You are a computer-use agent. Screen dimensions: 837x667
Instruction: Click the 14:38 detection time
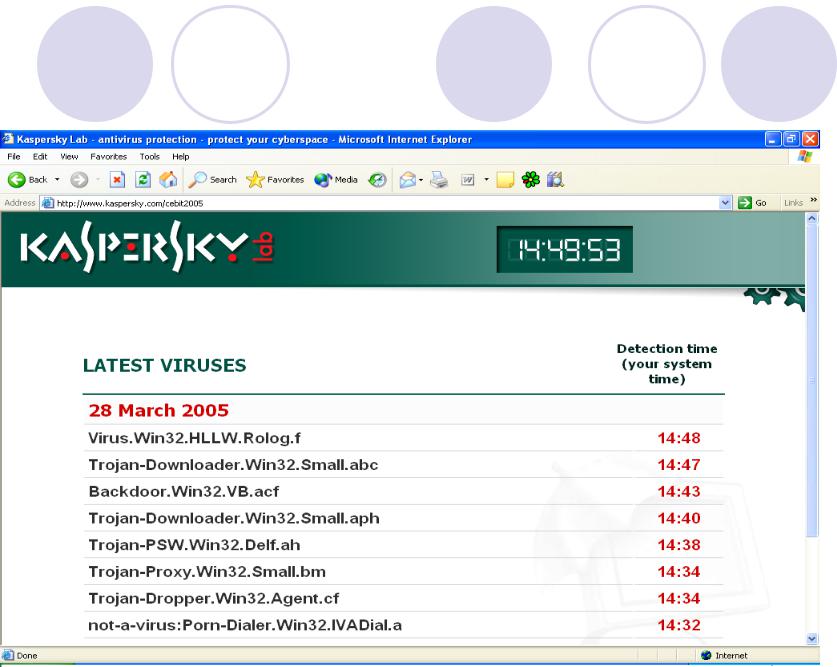678,545
